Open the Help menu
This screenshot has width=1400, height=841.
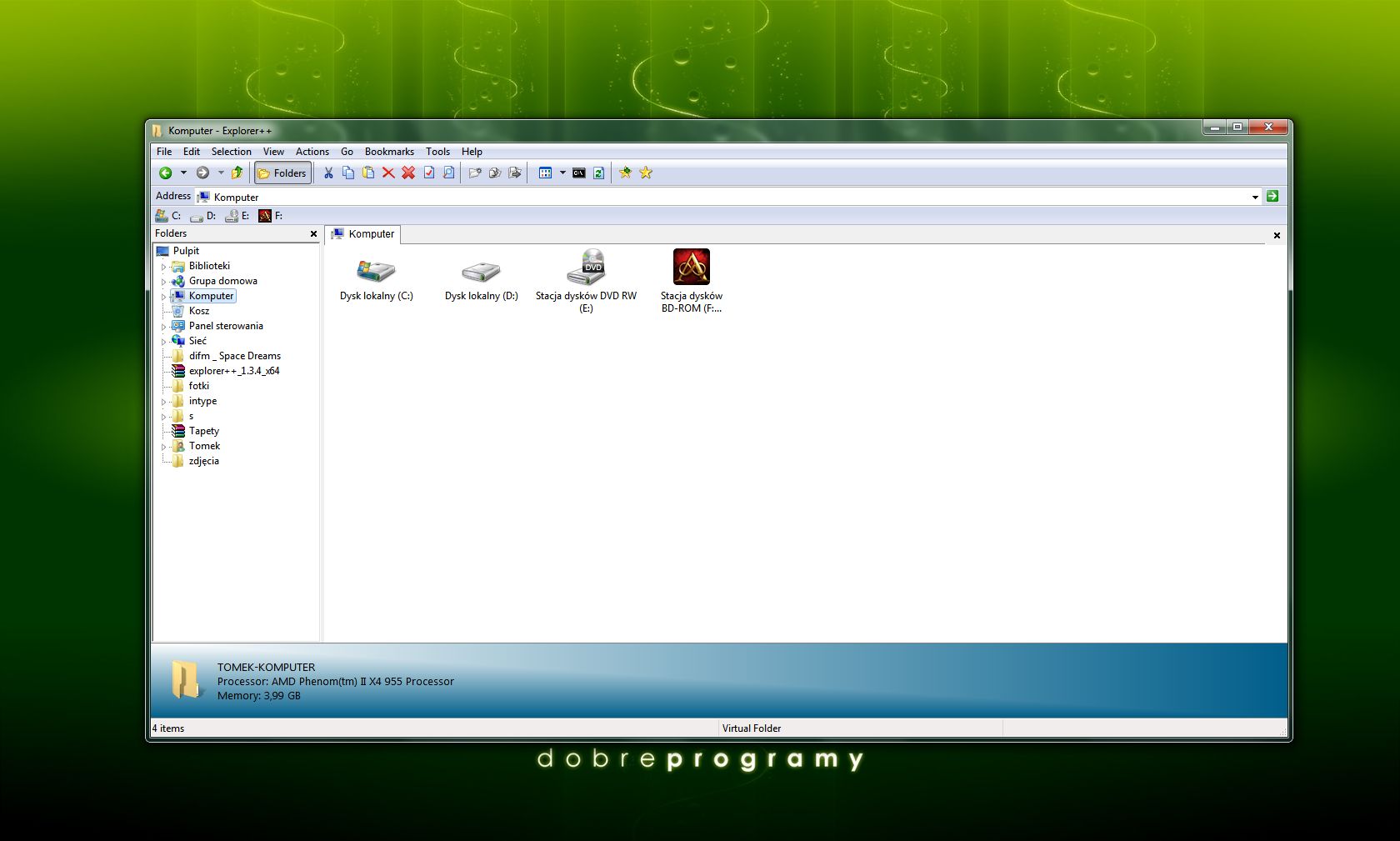[x=472, y=152]
